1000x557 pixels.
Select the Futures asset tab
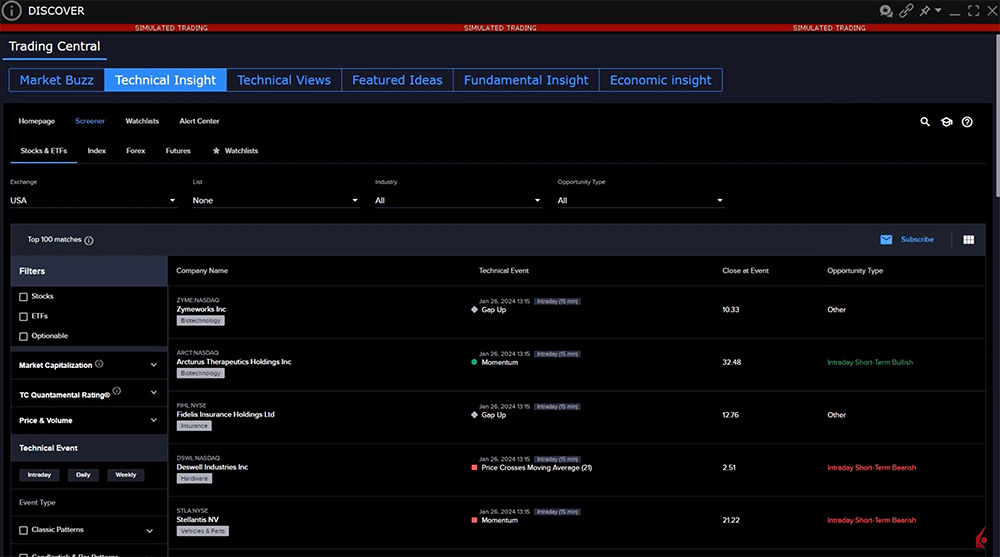point(178,151)
